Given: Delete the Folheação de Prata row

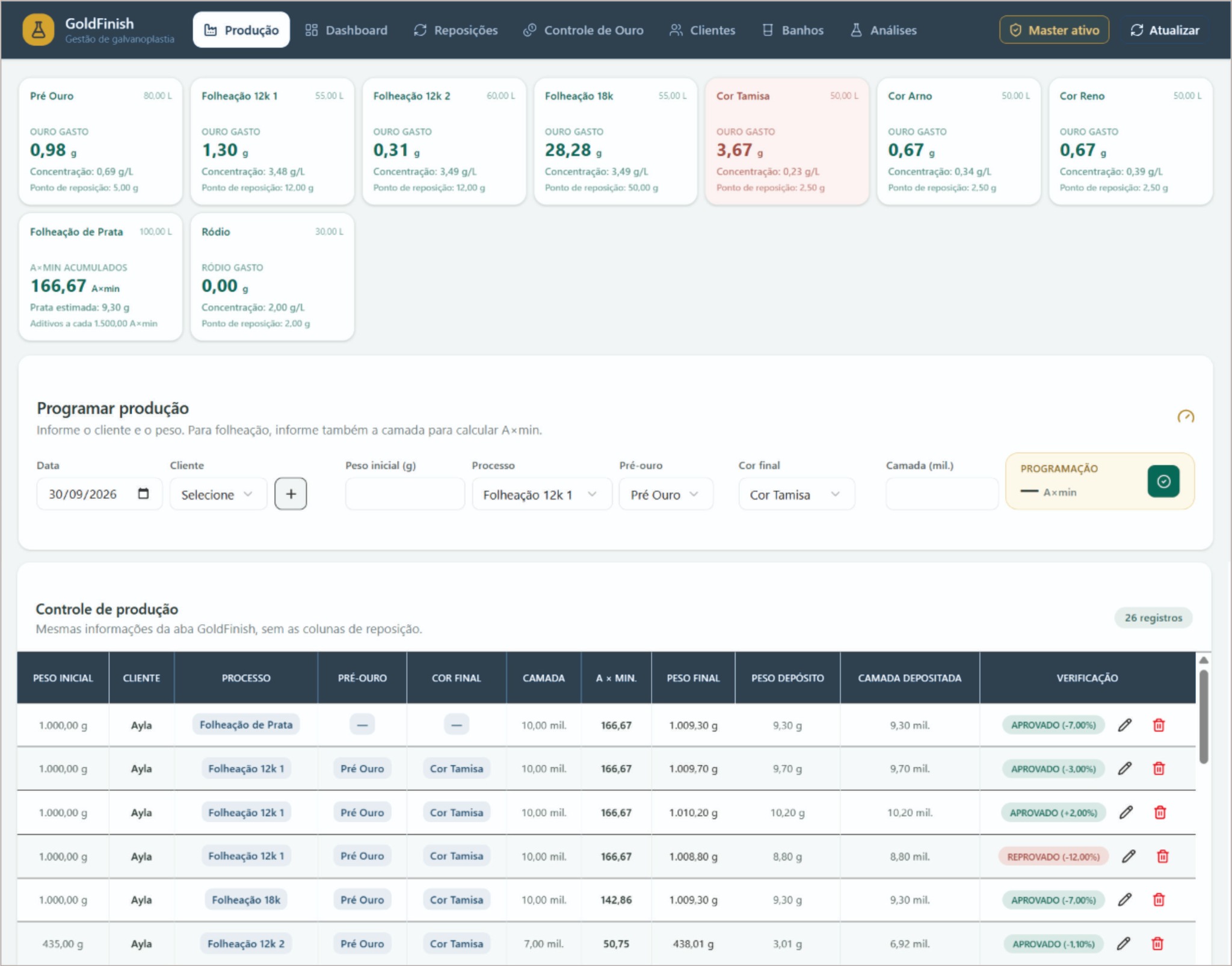Looking at the screenshot, I should (x=1159, y=725).
